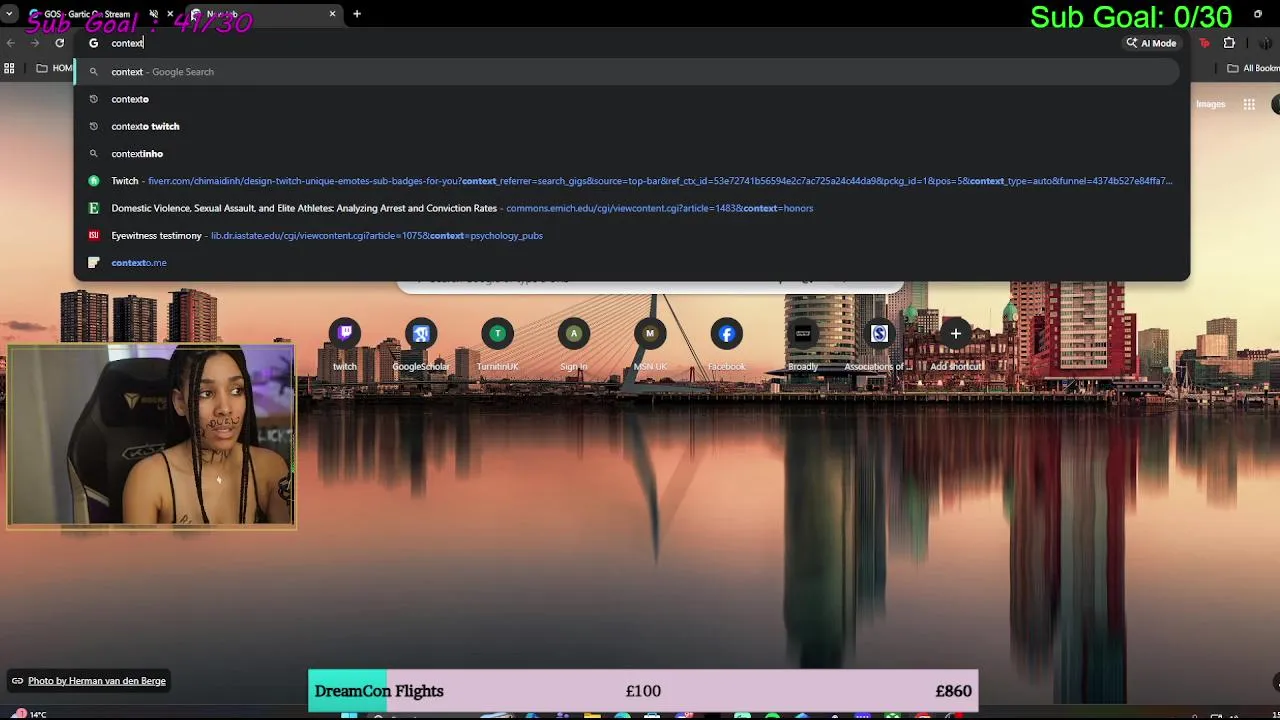Click the streamer webcam overlay
Viewport: 1280px width, 720px height.
151,436
